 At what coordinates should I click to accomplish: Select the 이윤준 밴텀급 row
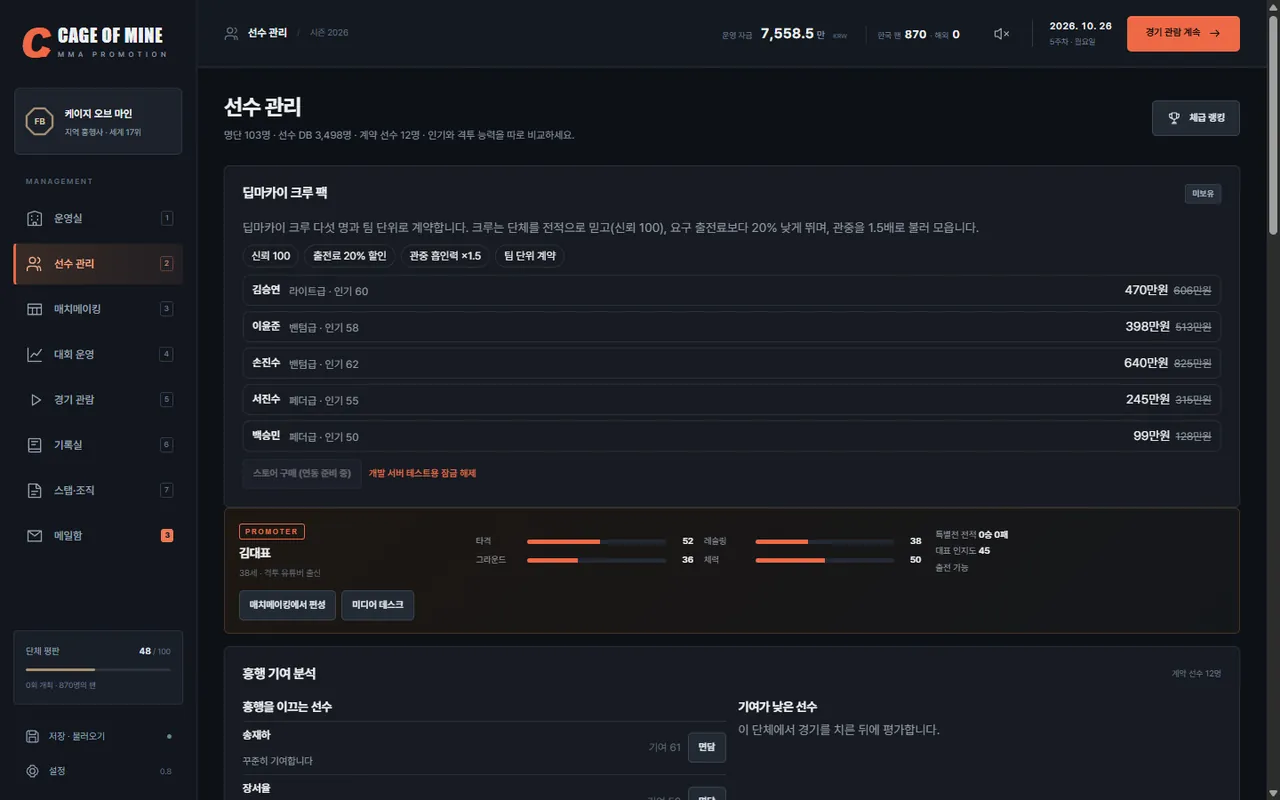click(x=731, y=327)
